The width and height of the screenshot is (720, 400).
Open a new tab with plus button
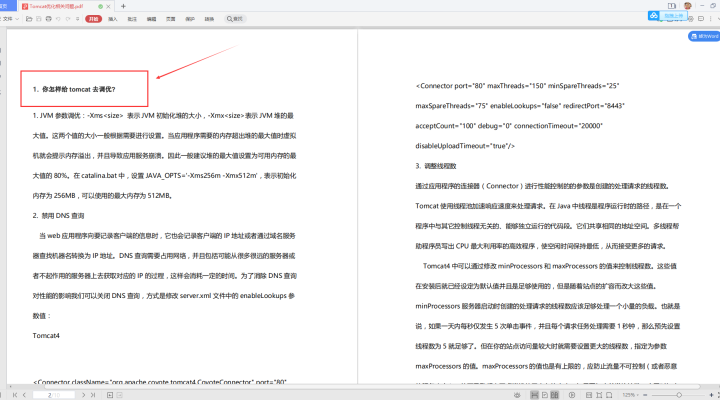click(x=123, y=6)
